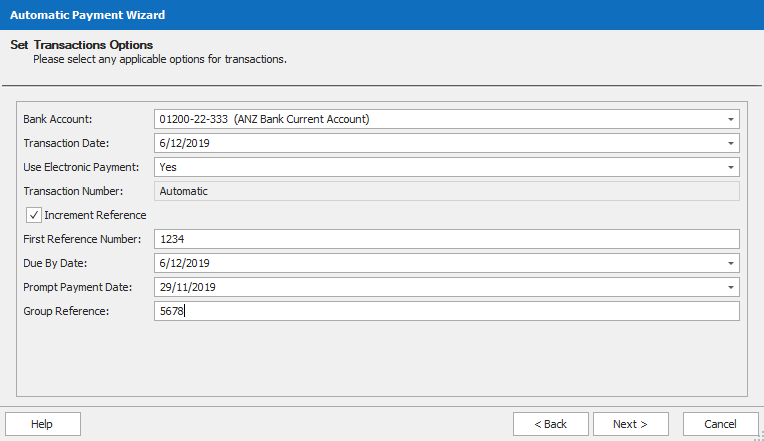This screenshot has width=764, height=441.
Task: Open the Bank Account dropdown arrow
Action: coord(730,120)
